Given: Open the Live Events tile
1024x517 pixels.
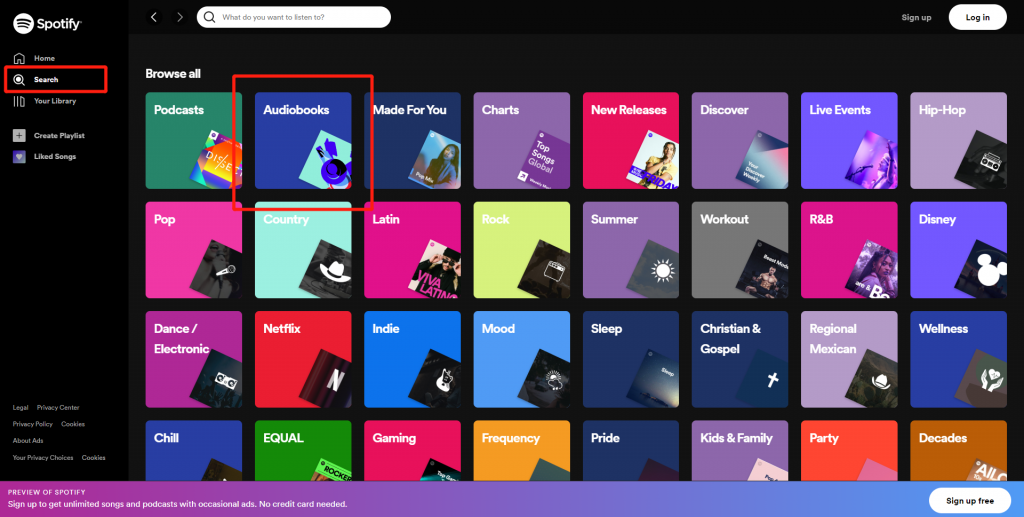Looking at the screenshot, I should pos(850,140).
